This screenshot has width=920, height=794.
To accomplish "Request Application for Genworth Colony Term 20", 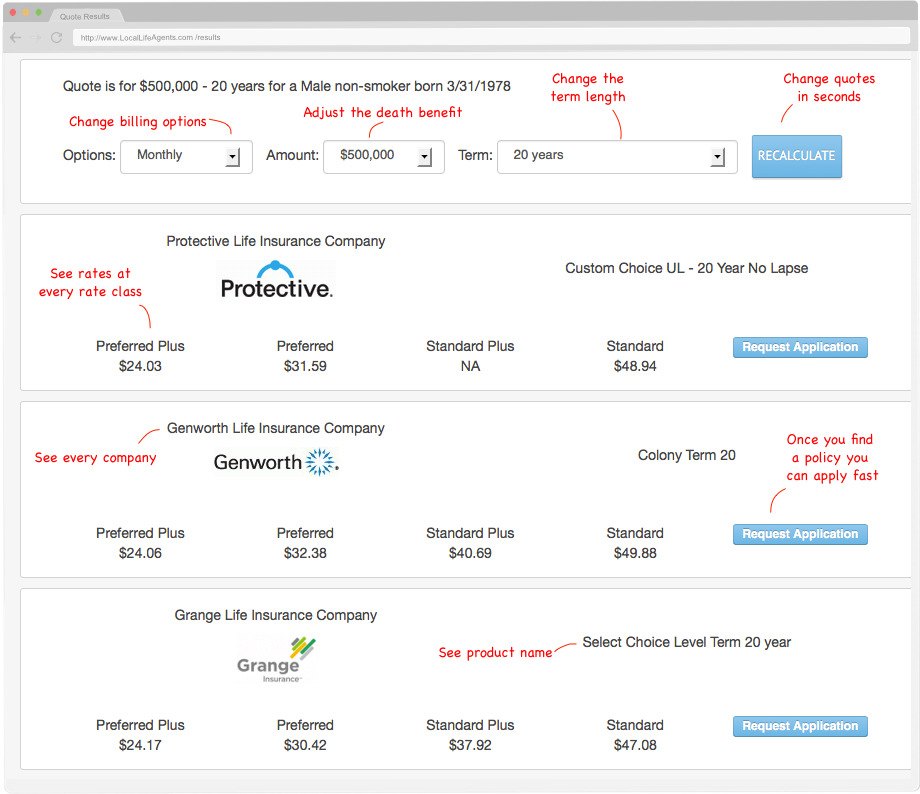I will coord(800,534).
